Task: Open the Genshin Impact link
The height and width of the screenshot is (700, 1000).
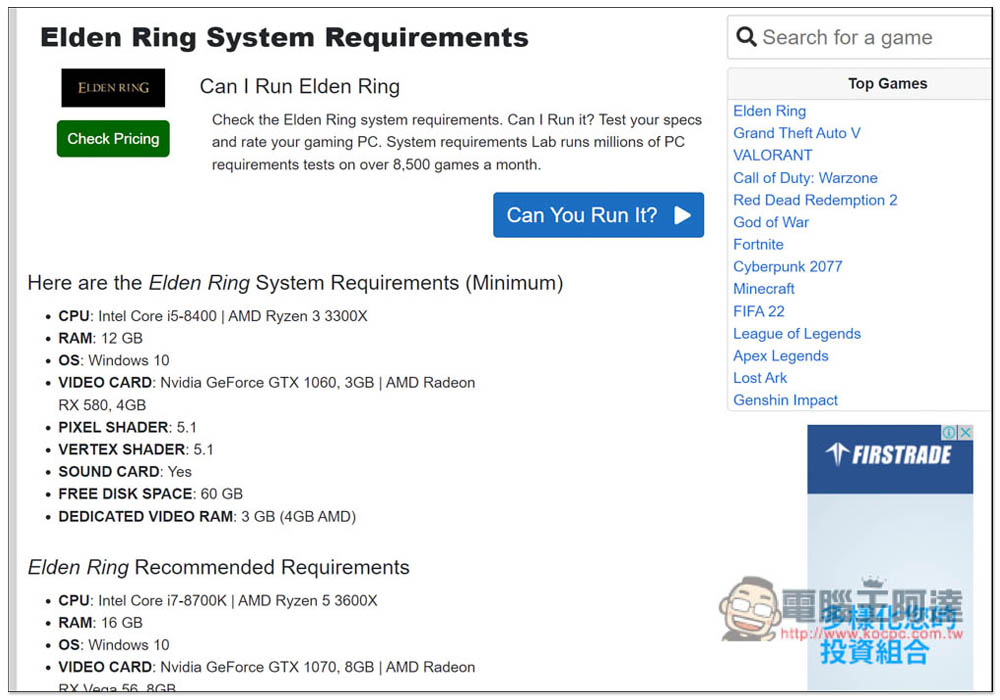Action: [x=785, y=400]
